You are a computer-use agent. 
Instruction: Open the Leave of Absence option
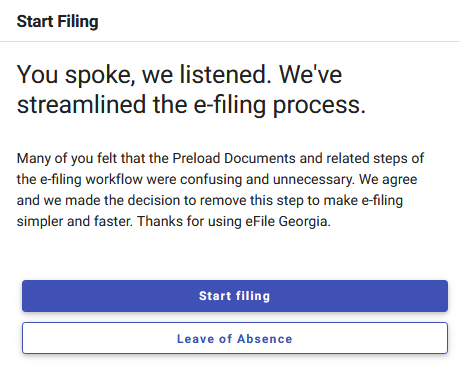(x=235, y=338)
